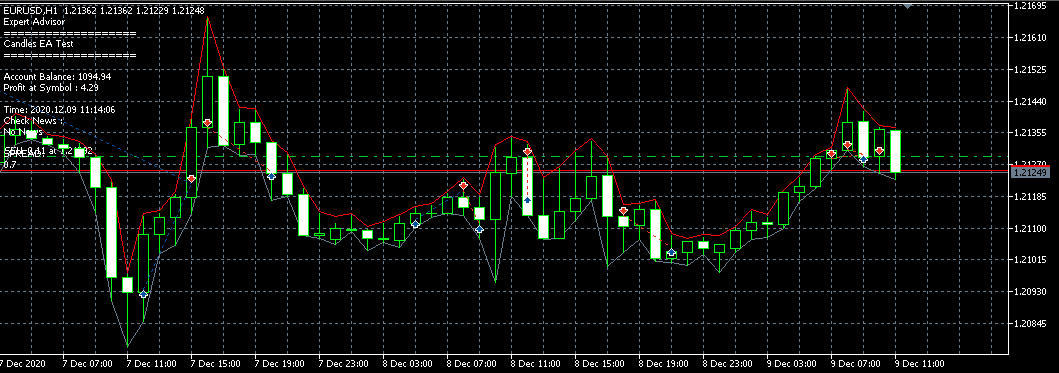Click the blue buy arrow at the 8 Dec 19:00 low
Viewport: 1059px width, 373px height.
671,253
